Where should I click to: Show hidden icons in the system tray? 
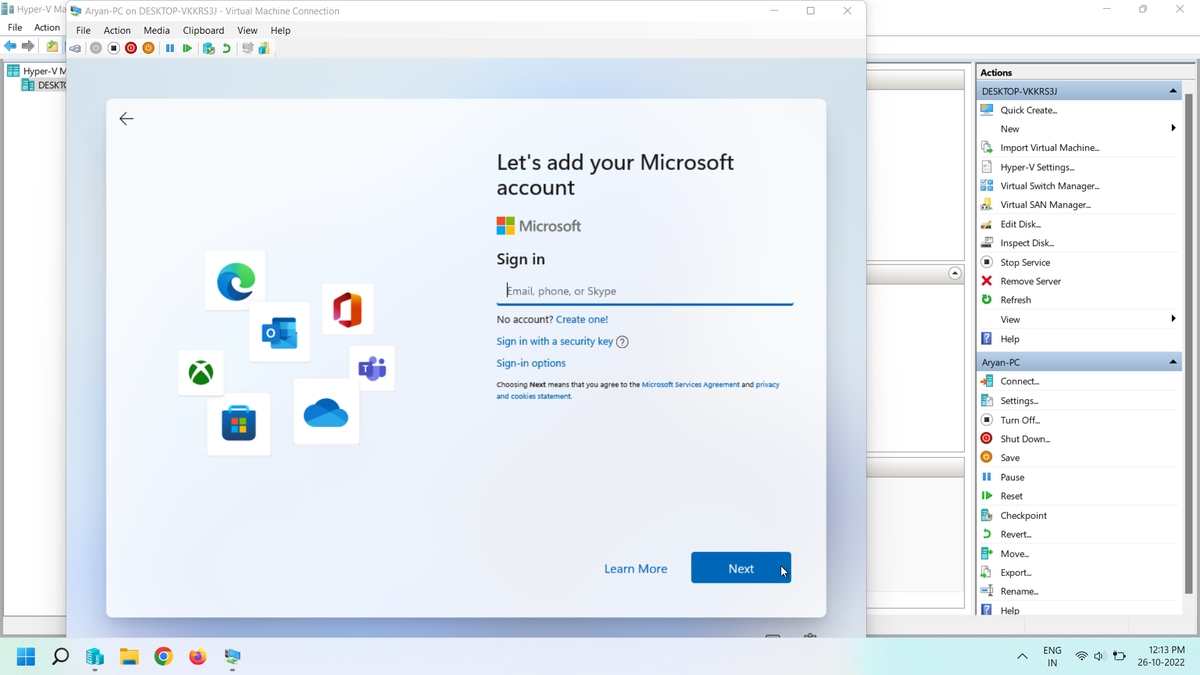[1022, 656]
